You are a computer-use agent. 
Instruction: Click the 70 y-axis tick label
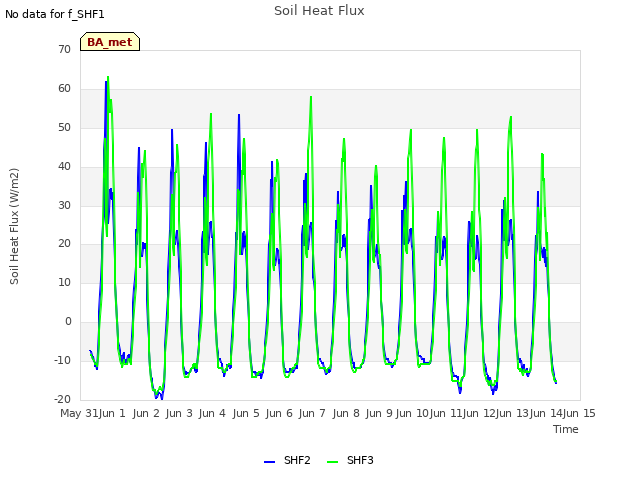click(64, 49)
